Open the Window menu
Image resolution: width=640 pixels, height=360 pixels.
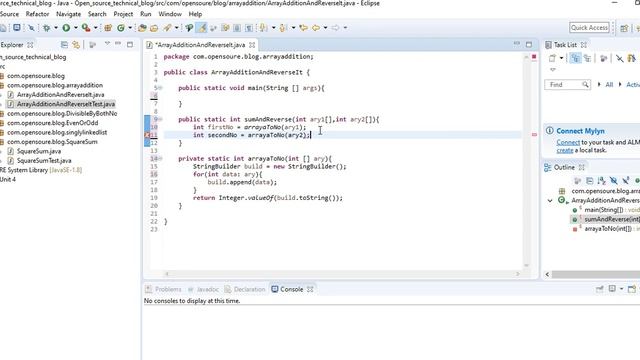coord(170,14)
